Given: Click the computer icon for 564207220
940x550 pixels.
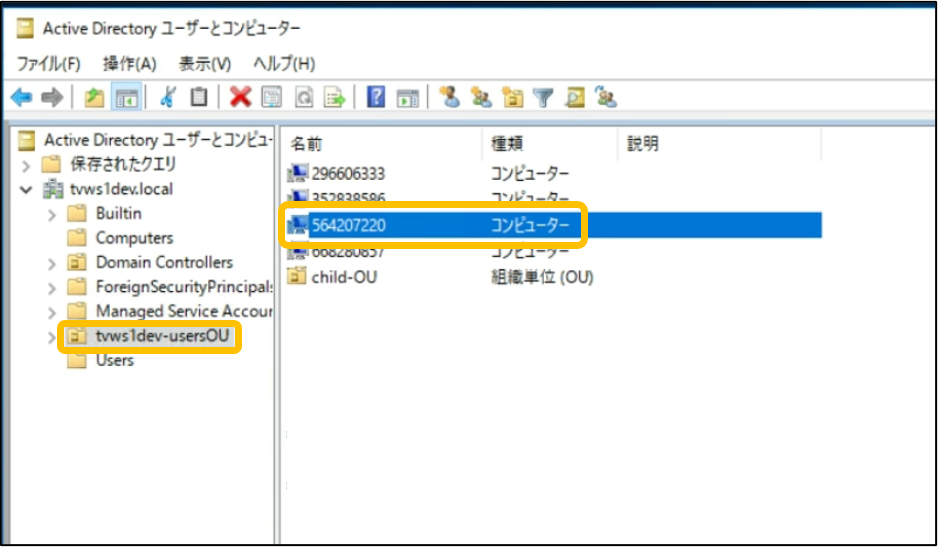Looking at the screenshot, I should click(x=297, y=226).
